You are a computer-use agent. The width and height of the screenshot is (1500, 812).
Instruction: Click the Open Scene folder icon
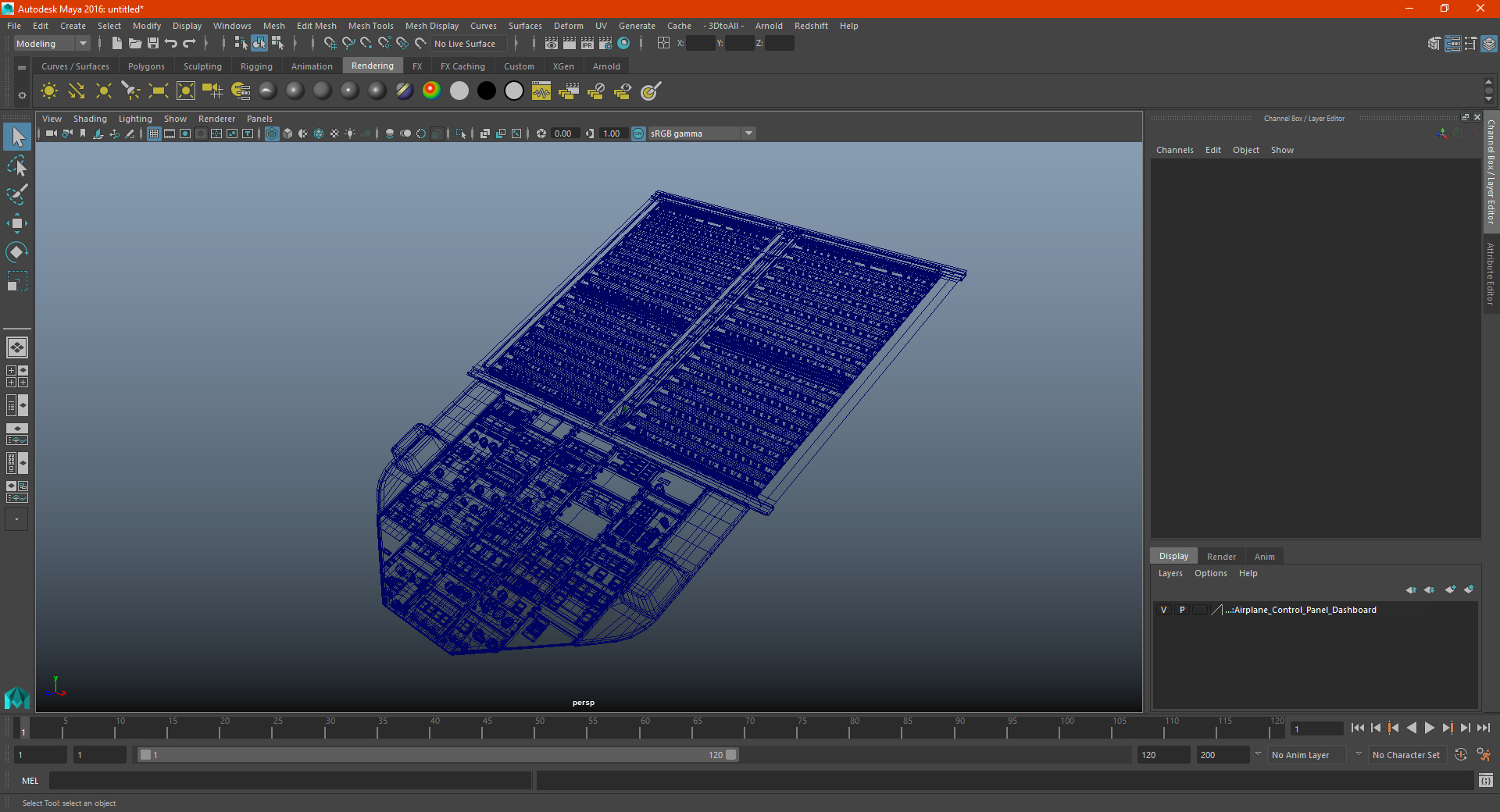135,44
